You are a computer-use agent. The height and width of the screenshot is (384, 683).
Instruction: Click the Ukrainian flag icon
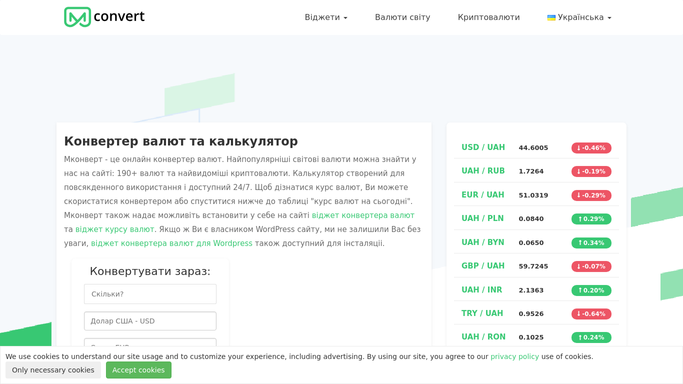pos(551,17)
